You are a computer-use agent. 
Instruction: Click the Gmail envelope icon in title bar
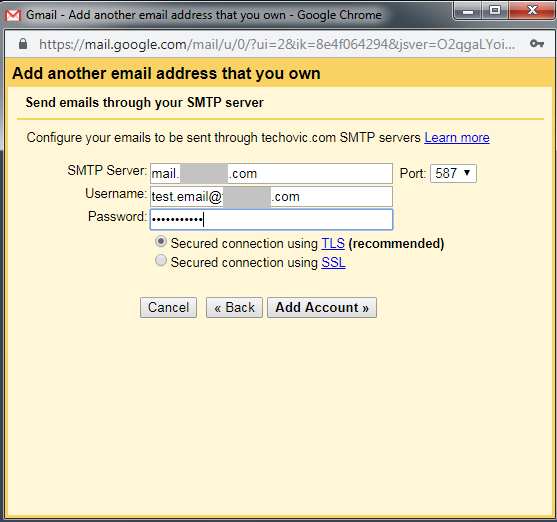point(13,15)
